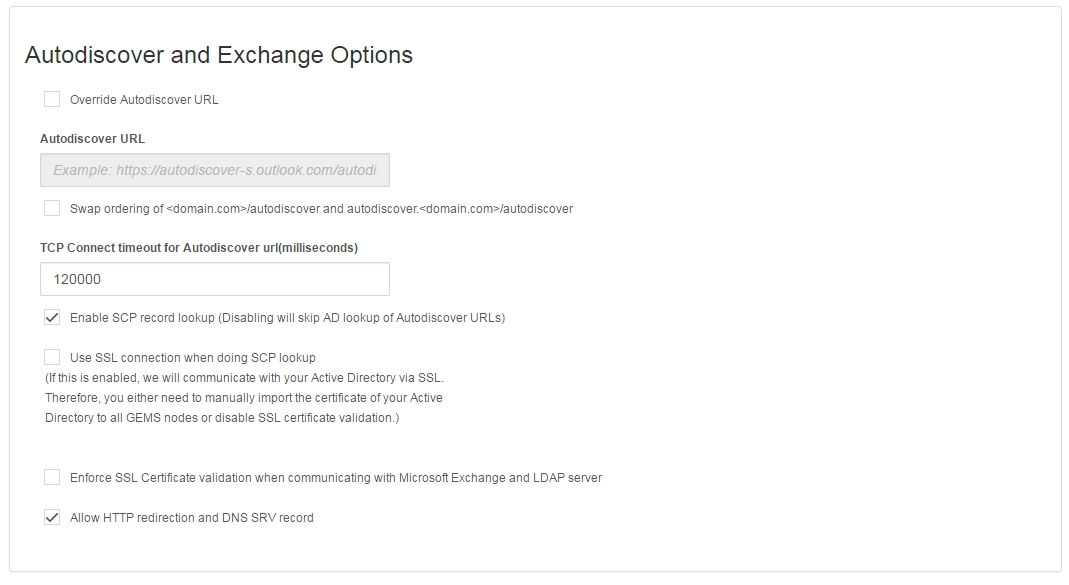
Task: Click the "(If this is enabled, we will communicate" note line
Action: pyautogui.click(x=244, y=378)
